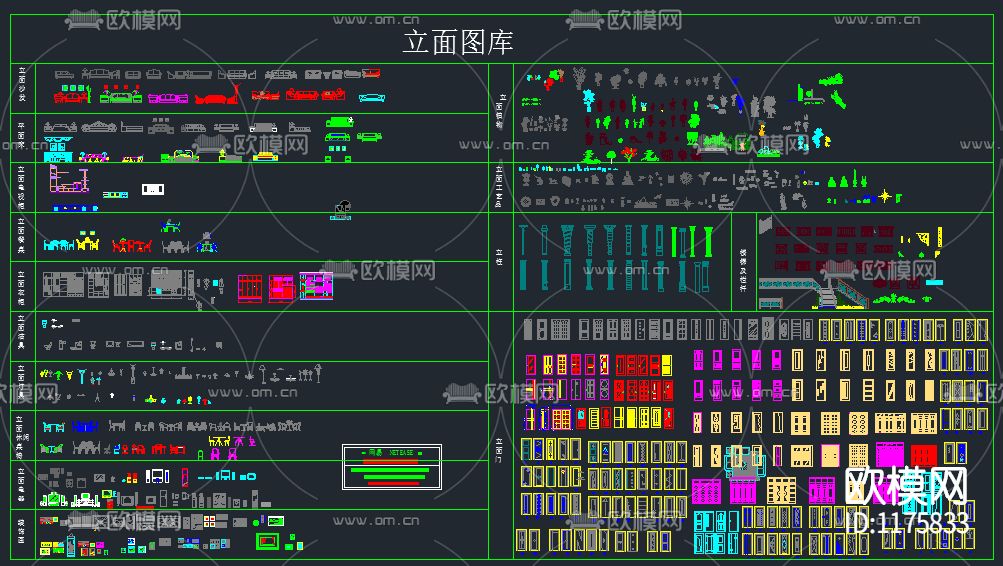Select red chaise lounge with tall lamp
The height and width of the screenshot is (566, 1003).
[217, 94]
